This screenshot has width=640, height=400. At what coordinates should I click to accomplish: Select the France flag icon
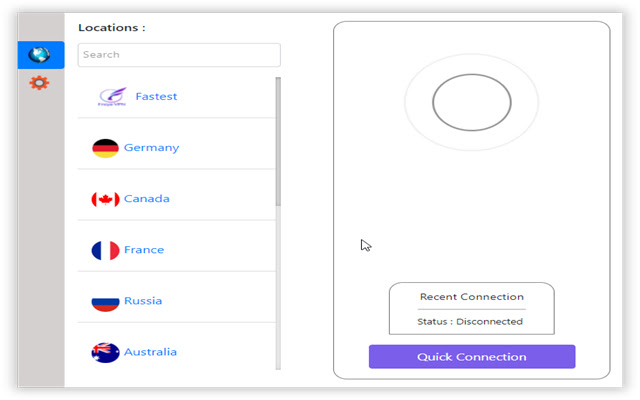tap(105, 250)
